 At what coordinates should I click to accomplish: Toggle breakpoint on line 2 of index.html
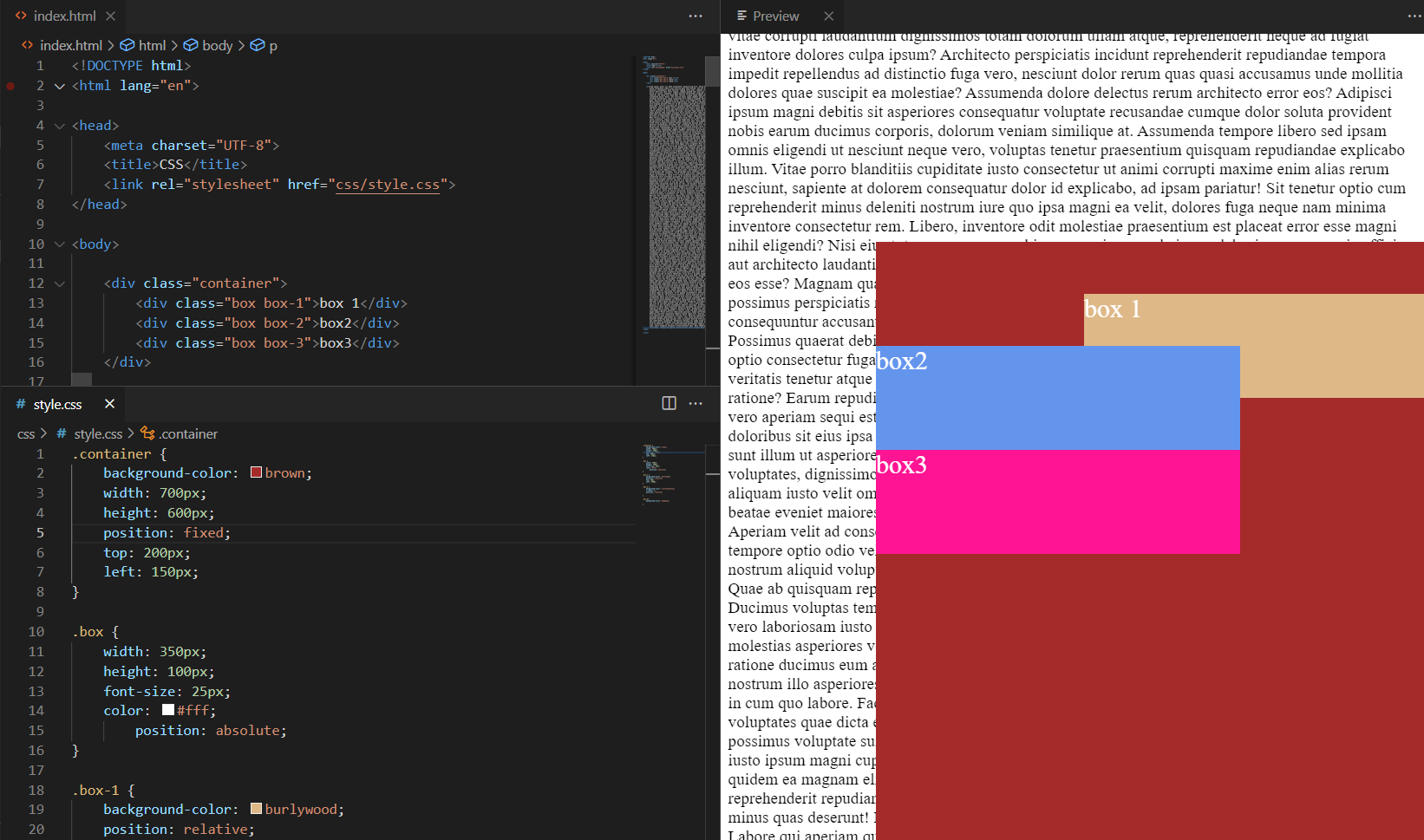click(10, 86)
